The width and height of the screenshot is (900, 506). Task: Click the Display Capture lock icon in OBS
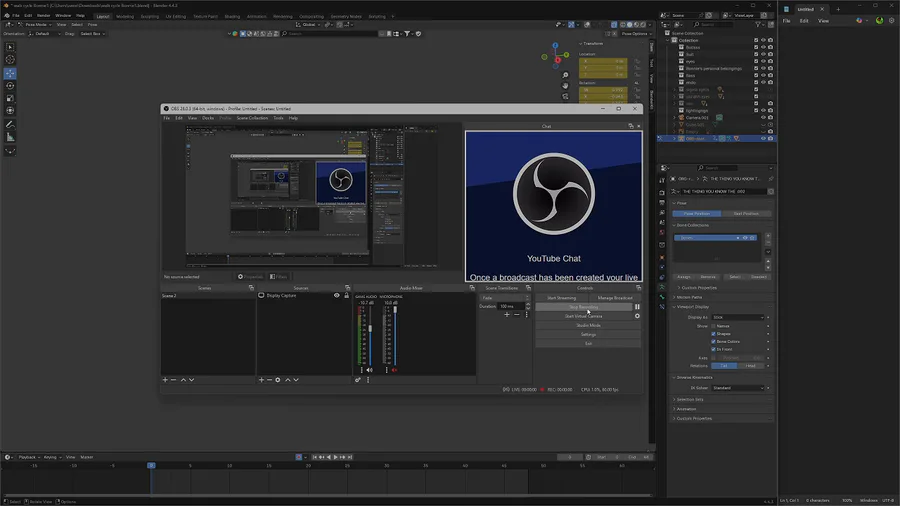(x=346, y=295)
